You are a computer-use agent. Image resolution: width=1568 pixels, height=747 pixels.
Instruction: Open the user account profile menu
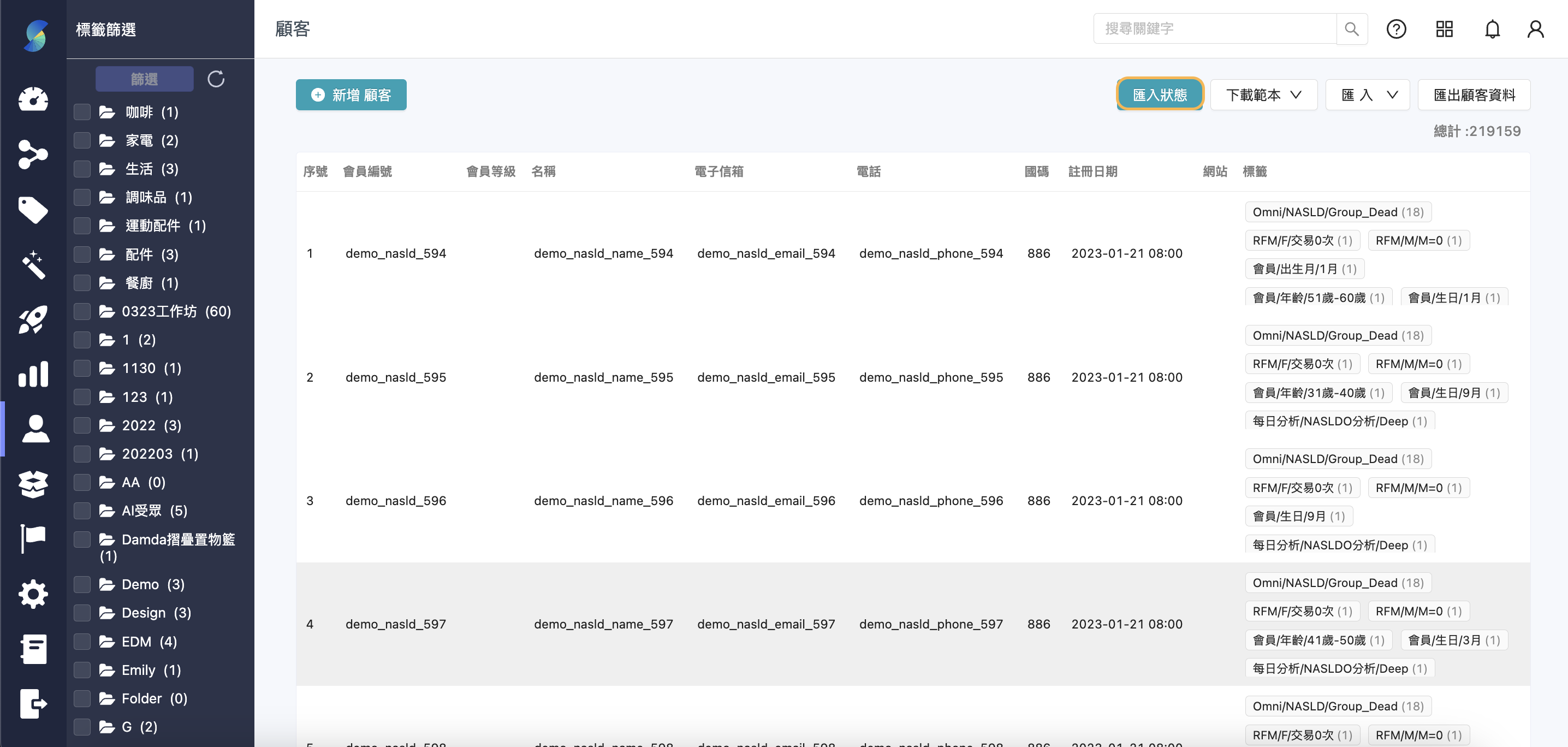point(1535,28)
